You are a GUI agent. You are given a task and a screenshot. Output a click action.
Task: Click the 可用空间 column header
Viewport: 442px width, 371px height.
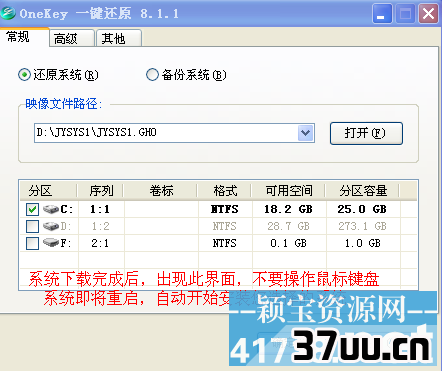pyautogui.click(x=289, y=191)
